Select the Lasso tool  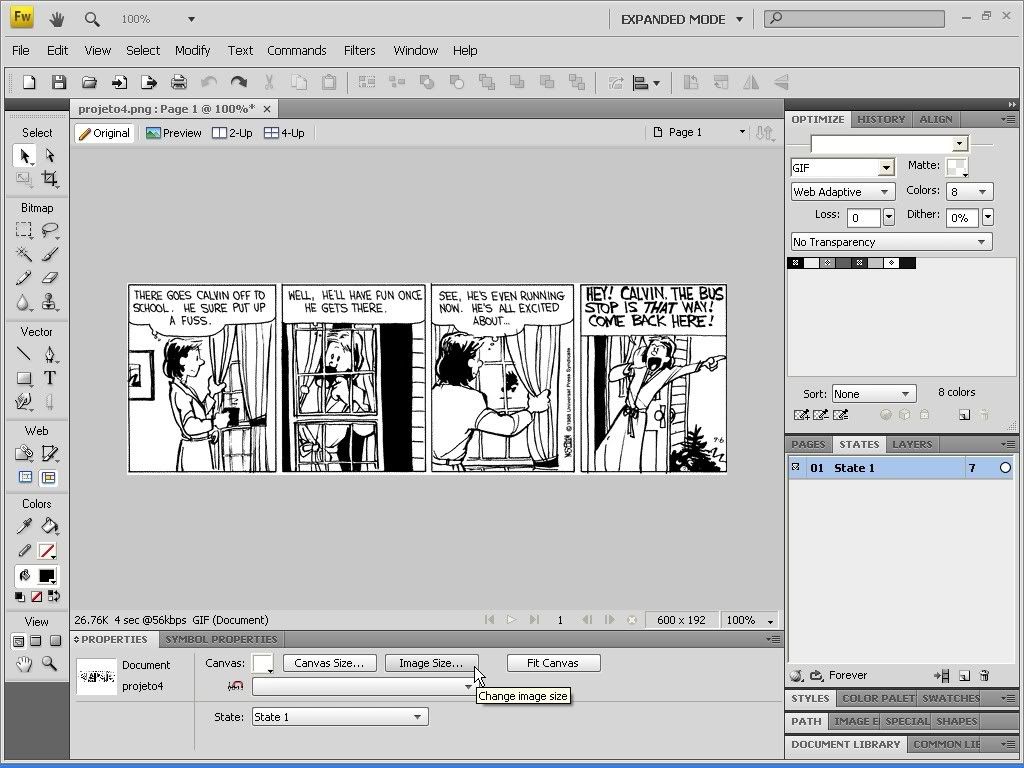tap(50, 229)
